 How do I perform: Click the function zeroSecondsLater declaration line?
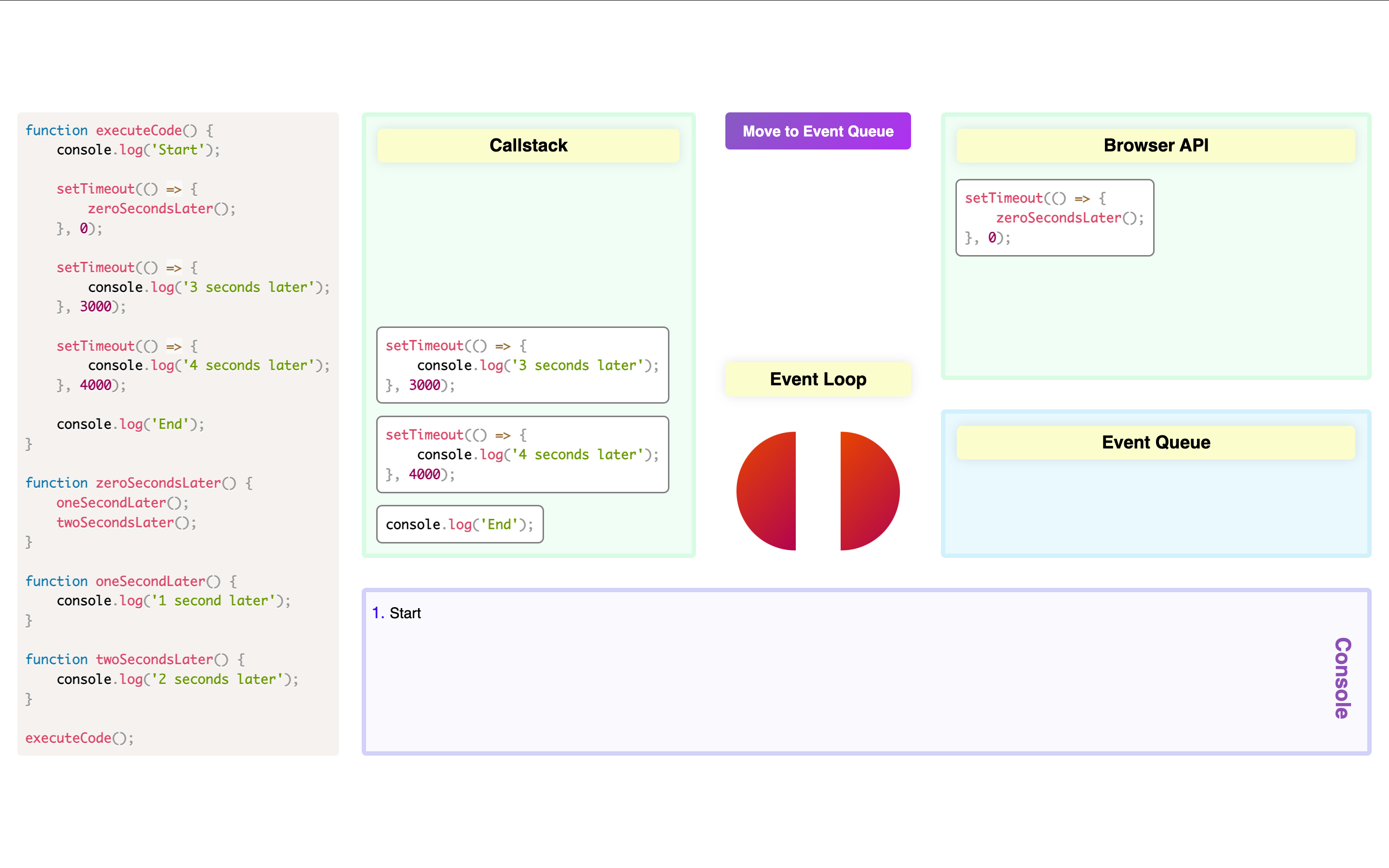pos(139,483)
